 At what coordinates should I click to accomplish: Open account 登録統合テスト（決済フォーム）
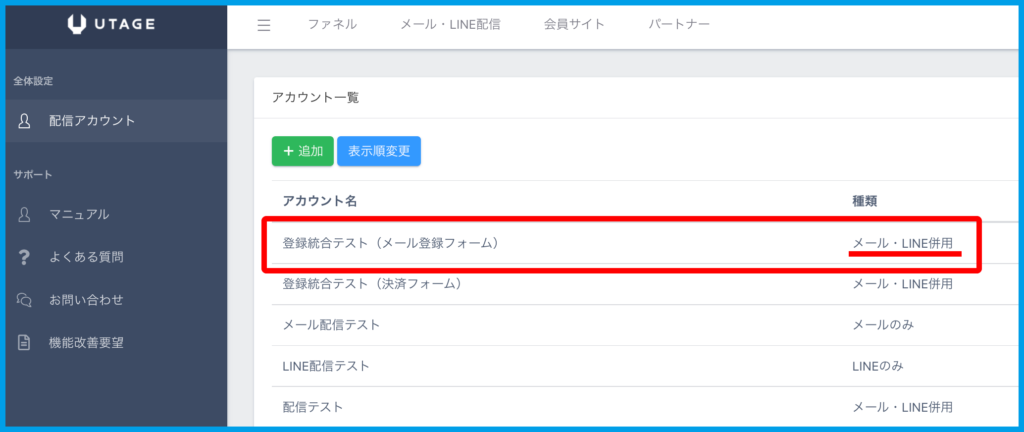click(x=372, y=284)
